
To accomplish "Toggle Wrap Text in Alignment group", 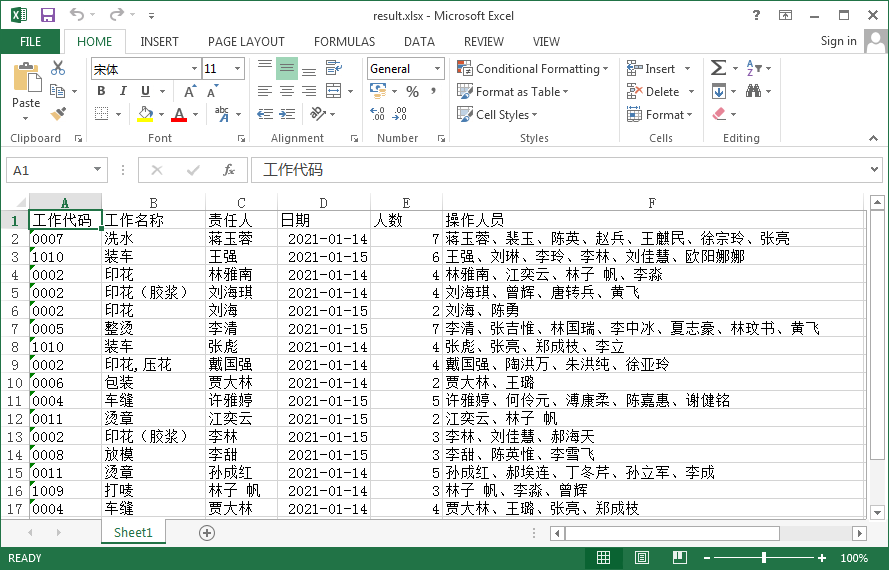I will pyautogui.click(x=334, y=69).
